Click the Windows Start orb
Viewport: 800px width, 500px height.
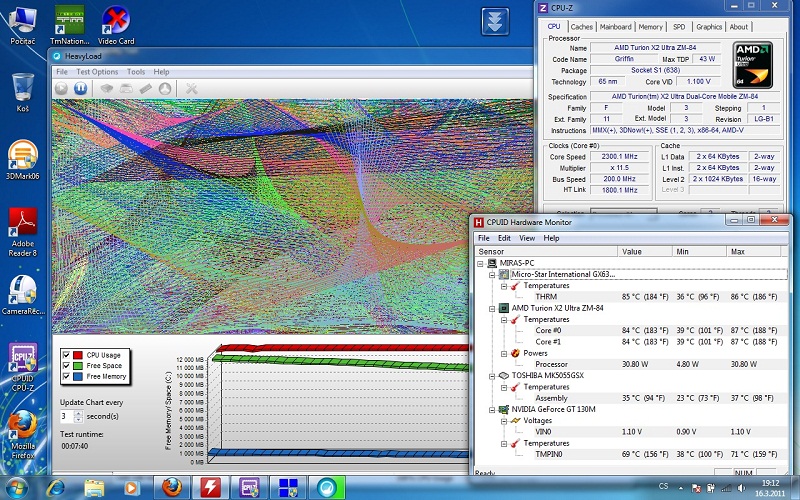pyautogui.click(x=19, y=486)
